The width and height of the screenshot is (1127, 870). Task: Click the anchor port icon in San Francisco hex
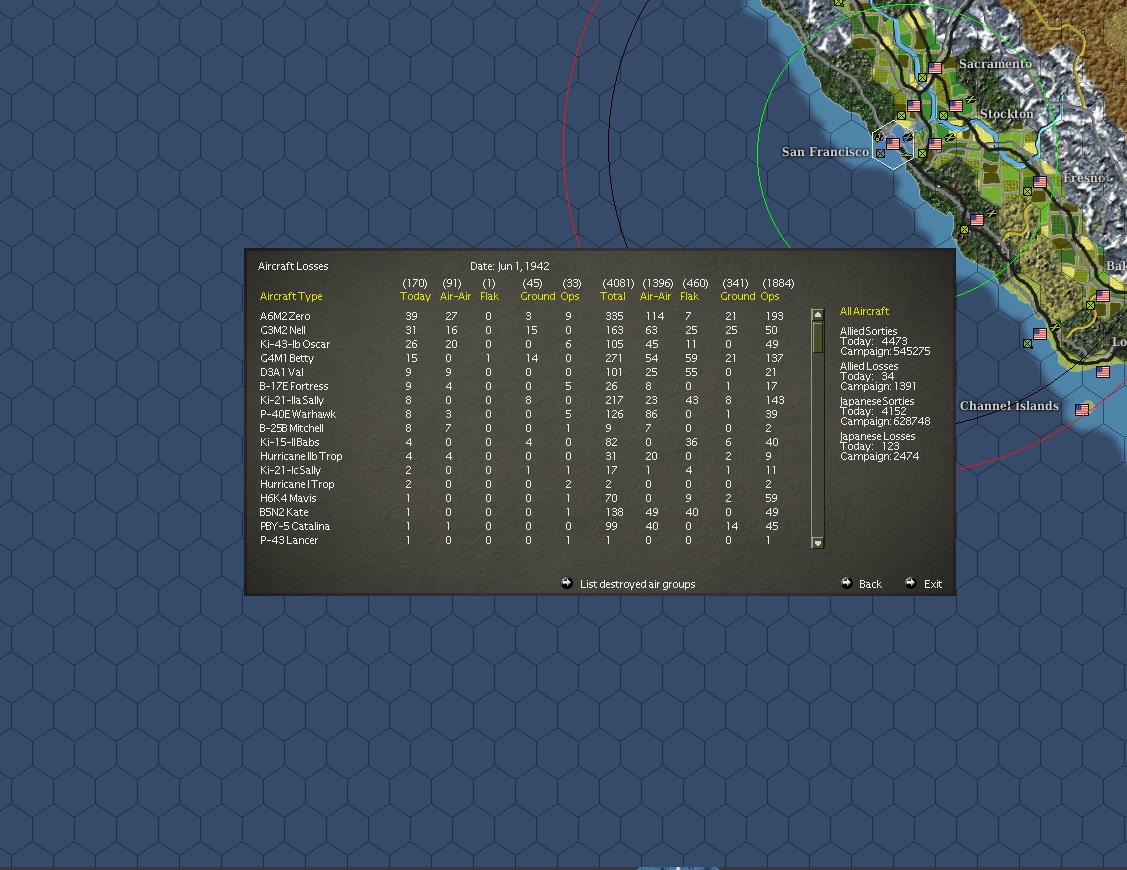[878, 137]
